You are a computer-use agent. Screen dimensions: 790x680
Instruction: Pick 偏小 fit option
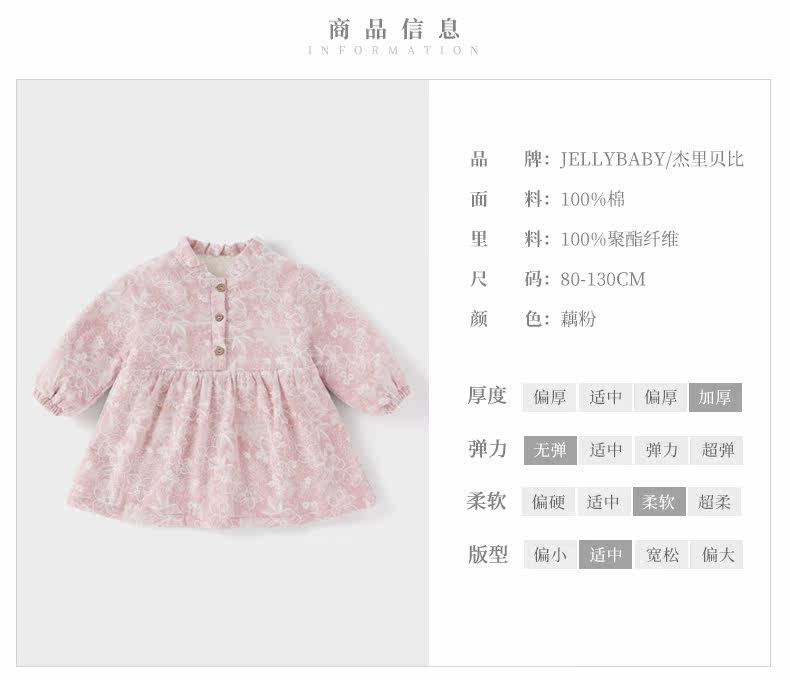550,555
